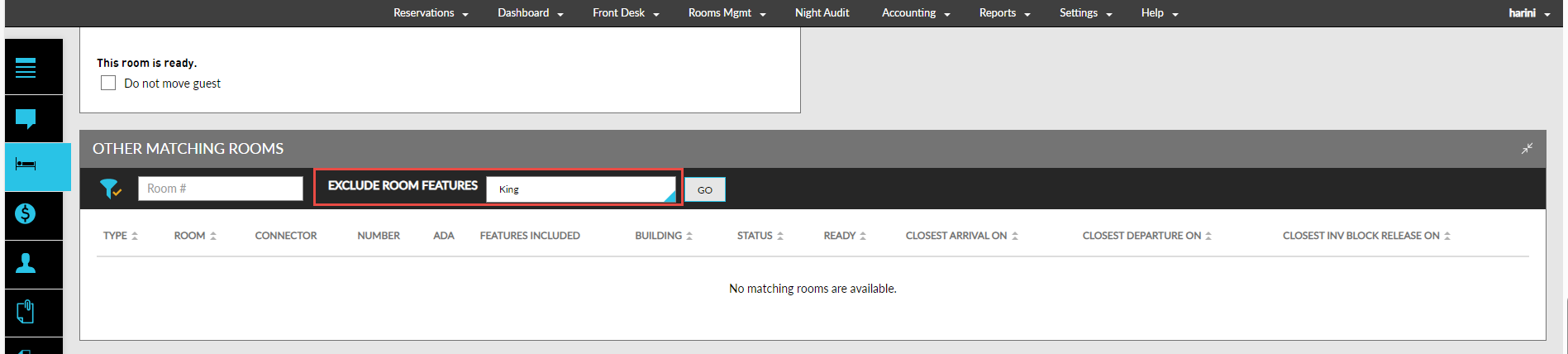This screenshot has width=1568, height=354.
Task: Sort by the ROOM column
Action: coord(195,236)
